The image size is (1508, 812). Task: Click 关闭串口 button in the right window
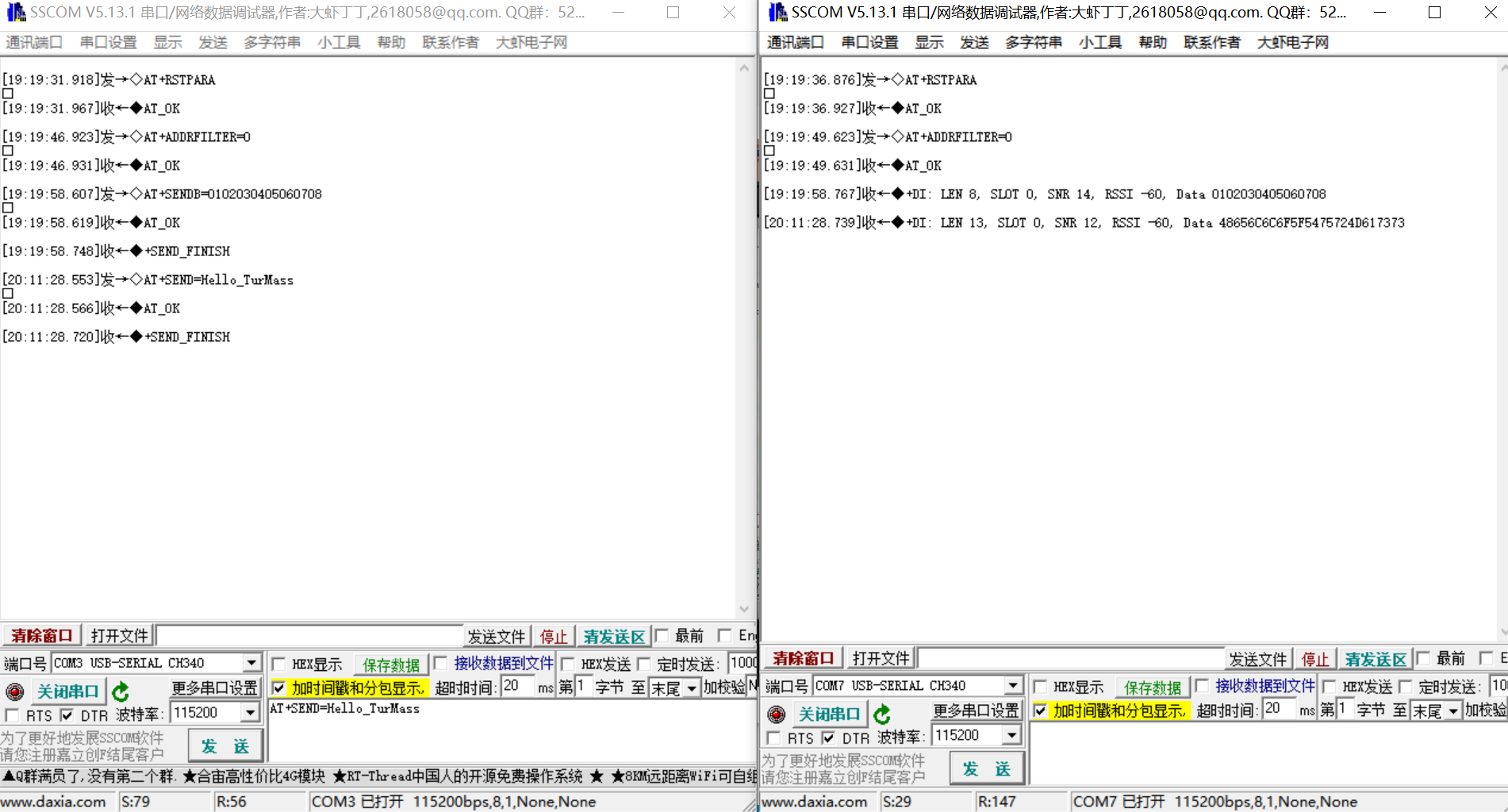[829, 714]
